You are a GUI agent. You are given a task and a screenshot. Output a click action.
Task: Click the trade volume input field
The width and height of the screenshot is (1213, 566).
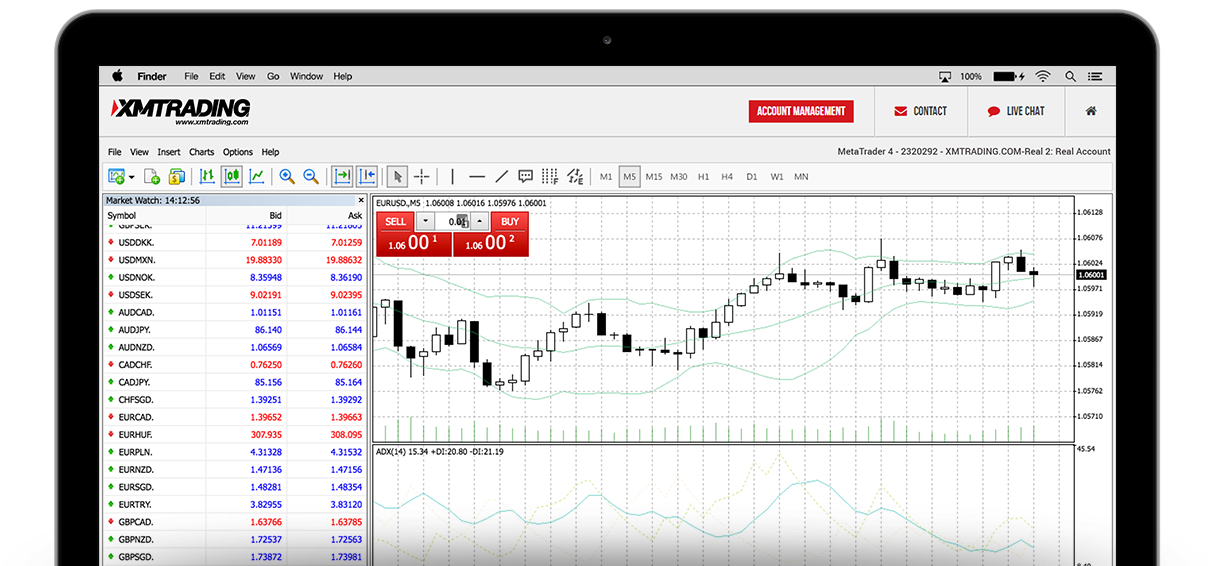click(x=453, y=222)
